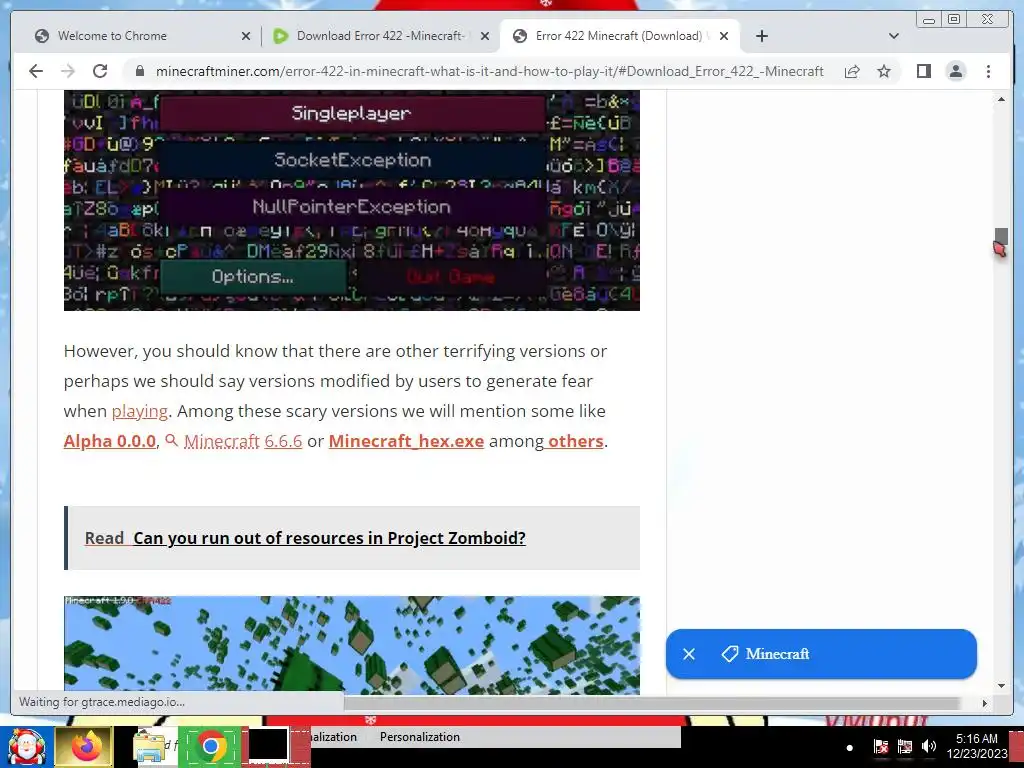Open the Chrome profile menu
Image resolution: width=1024 pixels, height=768 pixels.
[x=955, y=71]
